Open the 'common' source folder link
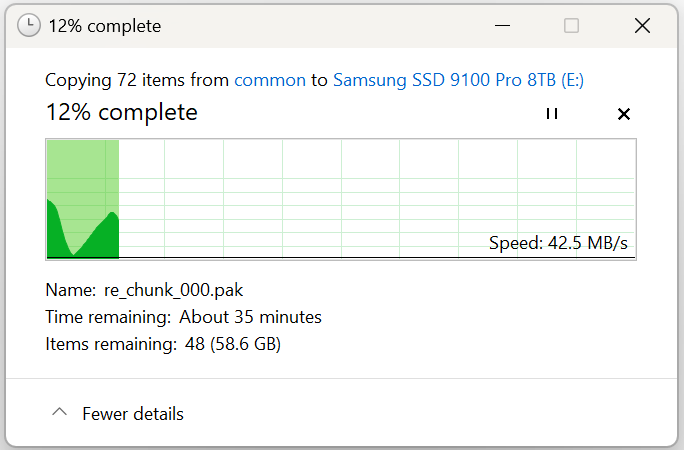Image resolution: width=684 pixels, height=450 pixels. pyautogui.click(x=270, y=80)
